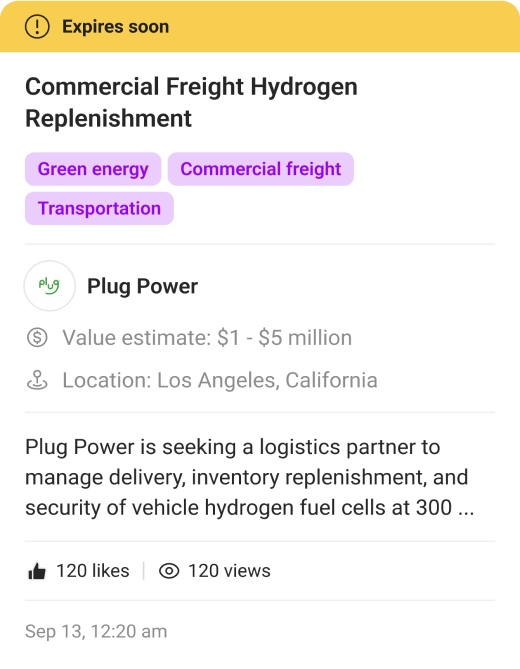520x669 pixels.
Task: Click the 120 likes count
Action: 93,571
